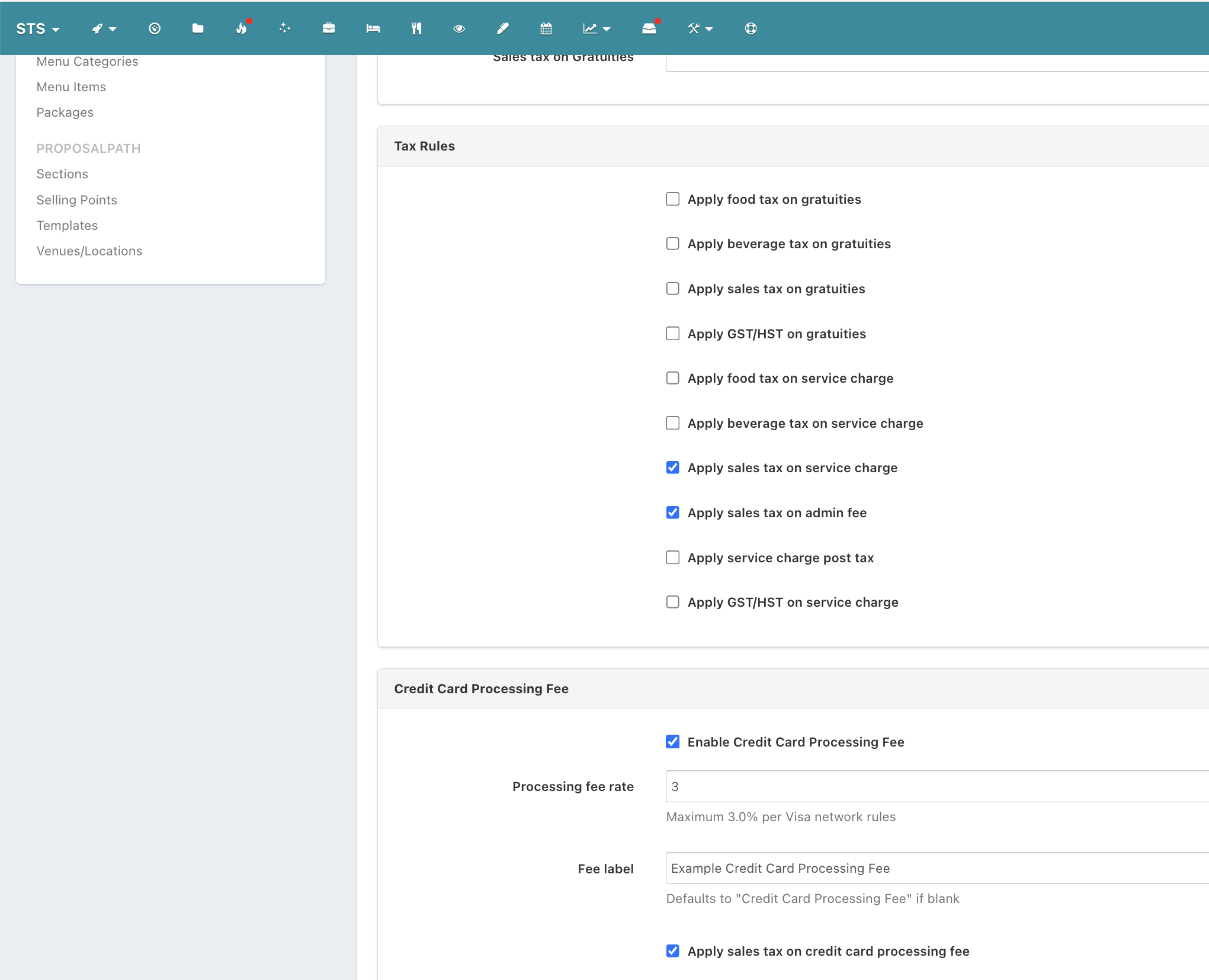Click the 'Fee label' field label
Viewport: 1209px width, 980px height.
pos(605,869)
